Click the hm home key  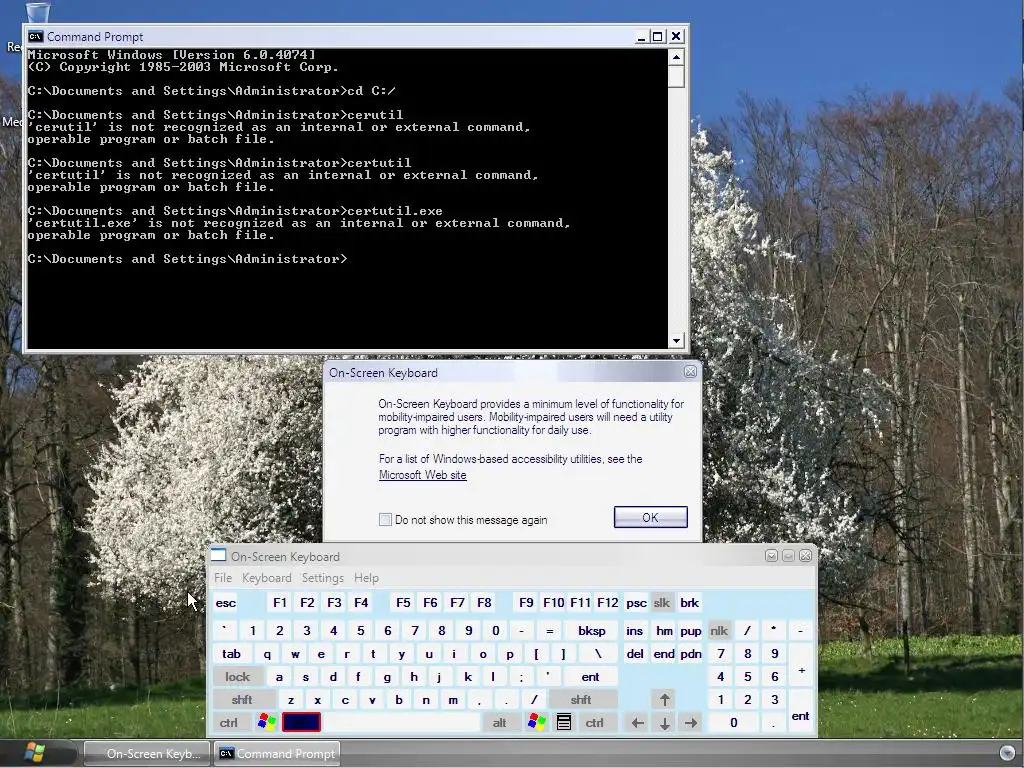(664, 631)
